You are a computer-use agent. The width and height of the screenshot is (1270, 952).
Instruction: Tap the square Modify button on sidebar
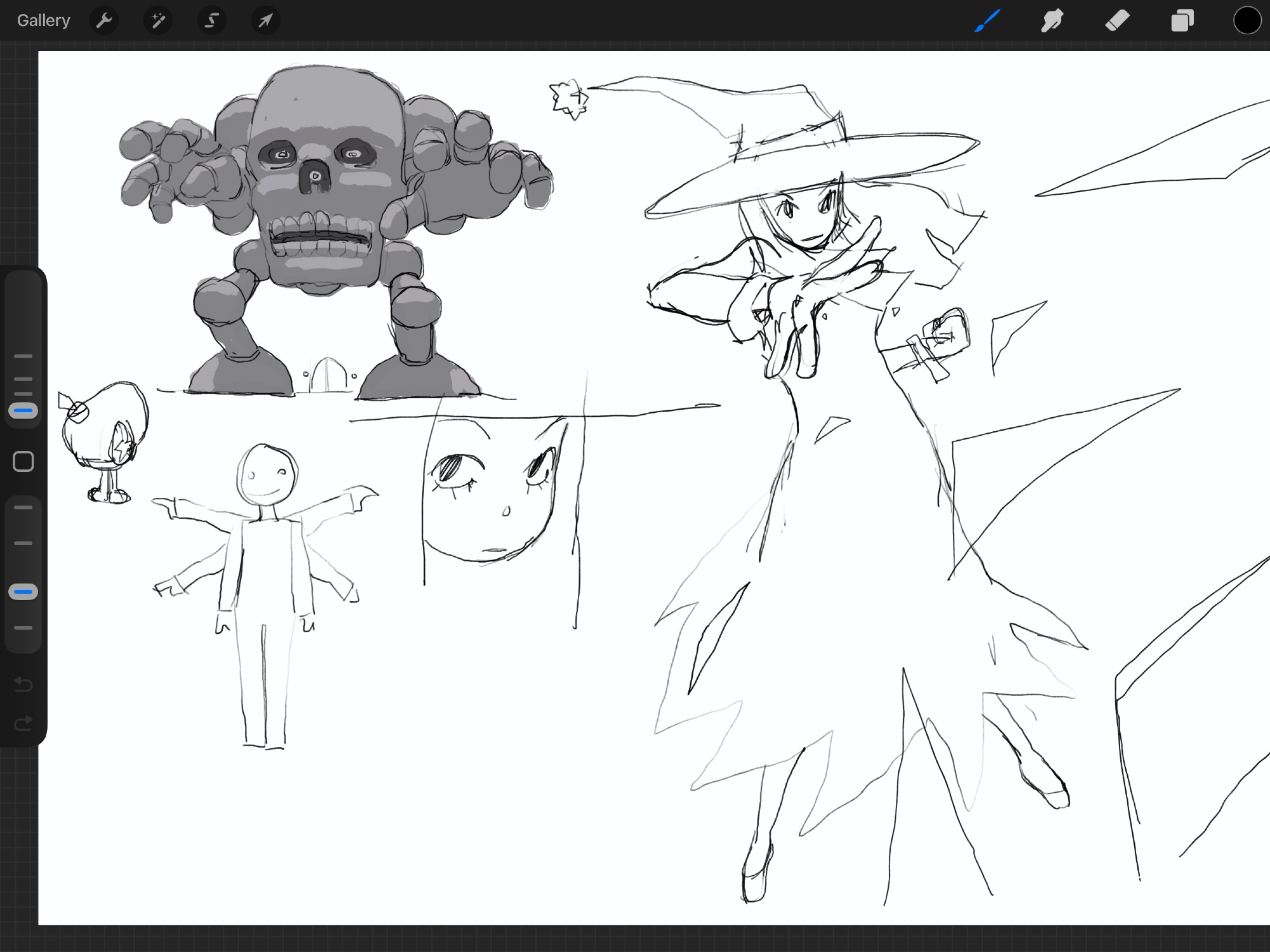tap(23, 462)
